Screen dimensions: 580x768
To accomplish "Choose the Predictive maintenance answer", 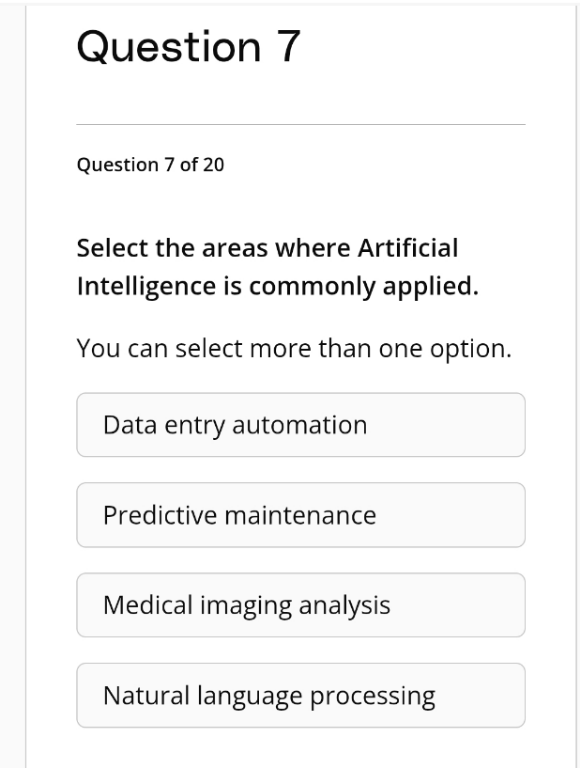I will (301, 515).
